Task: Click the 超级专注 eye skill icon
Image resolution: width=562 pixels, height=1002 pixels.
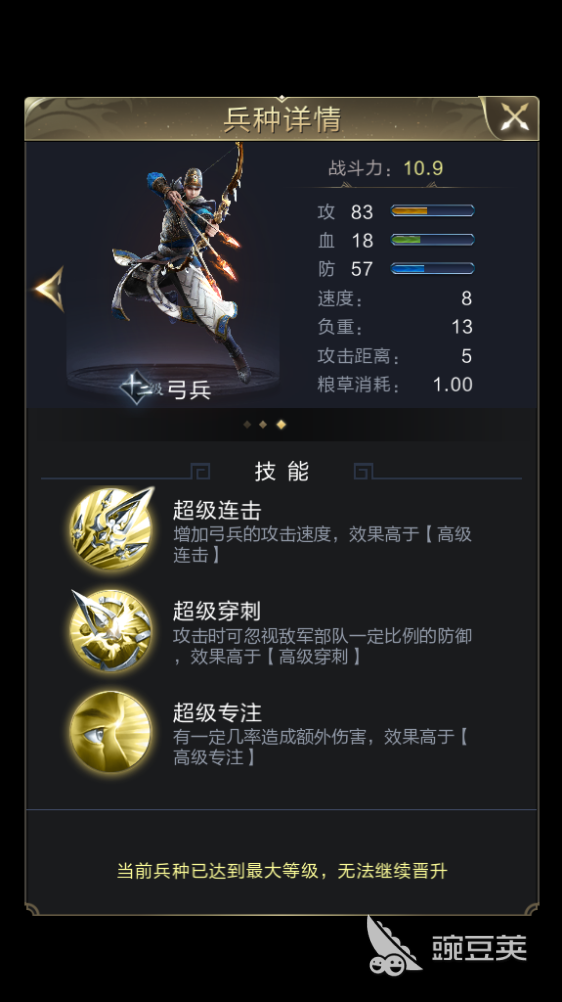Action: (x=111, y=732)
